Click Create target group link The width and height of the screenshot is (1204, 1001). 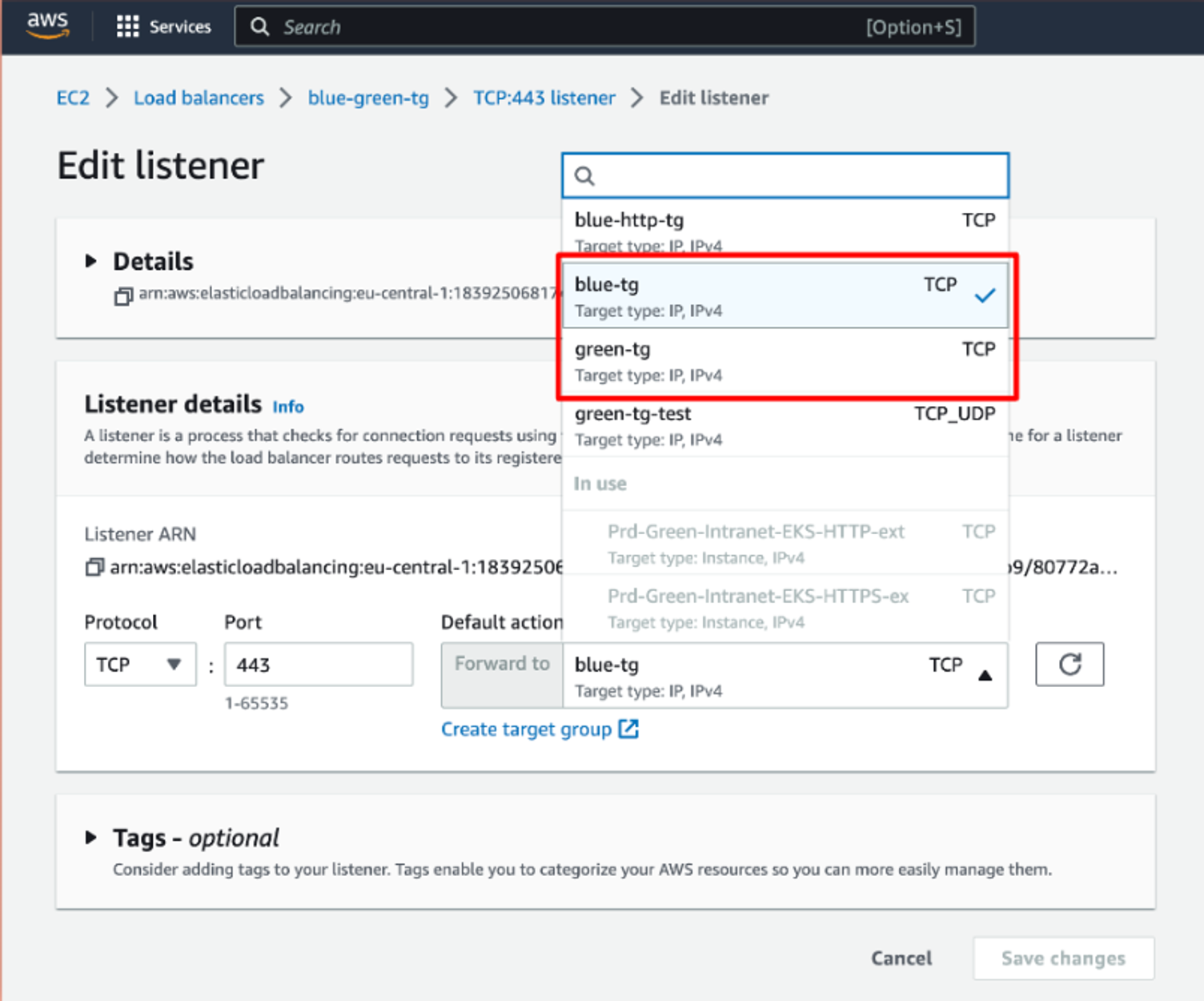pyautogui.click(x=526, y=730)
